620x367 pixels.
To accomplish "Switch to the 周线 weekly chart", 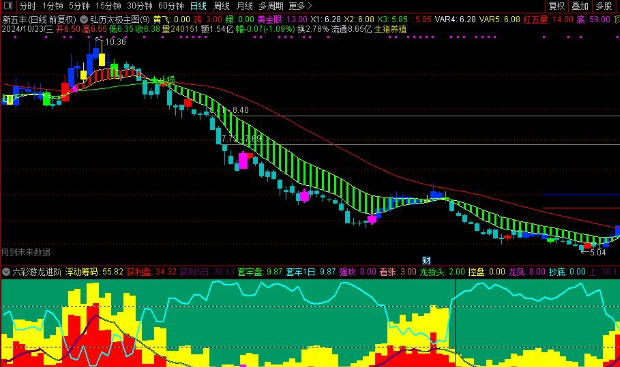I will click(221, 6).
